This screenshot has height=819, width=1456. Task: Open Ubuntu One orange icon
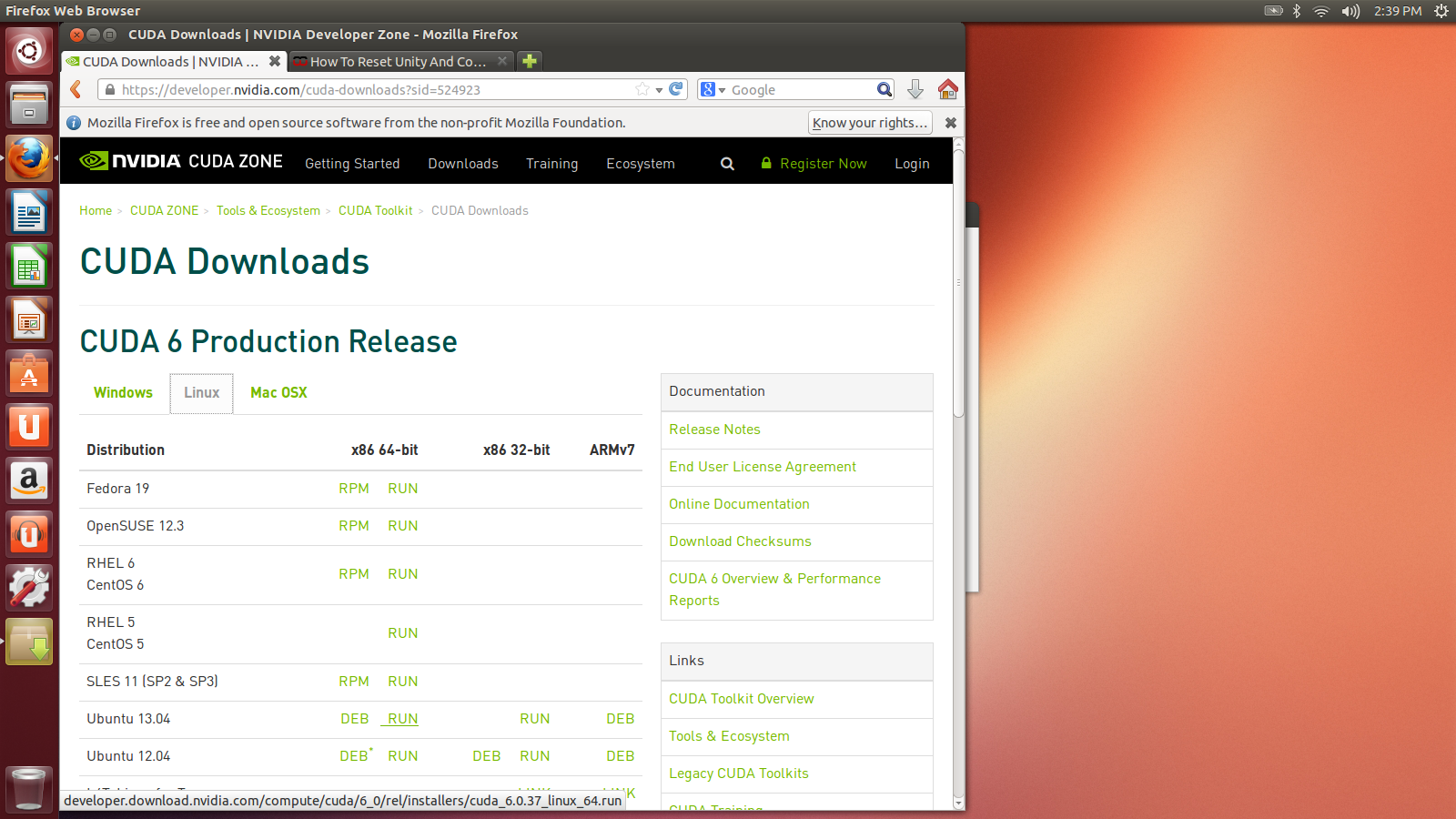coord(29,427)
